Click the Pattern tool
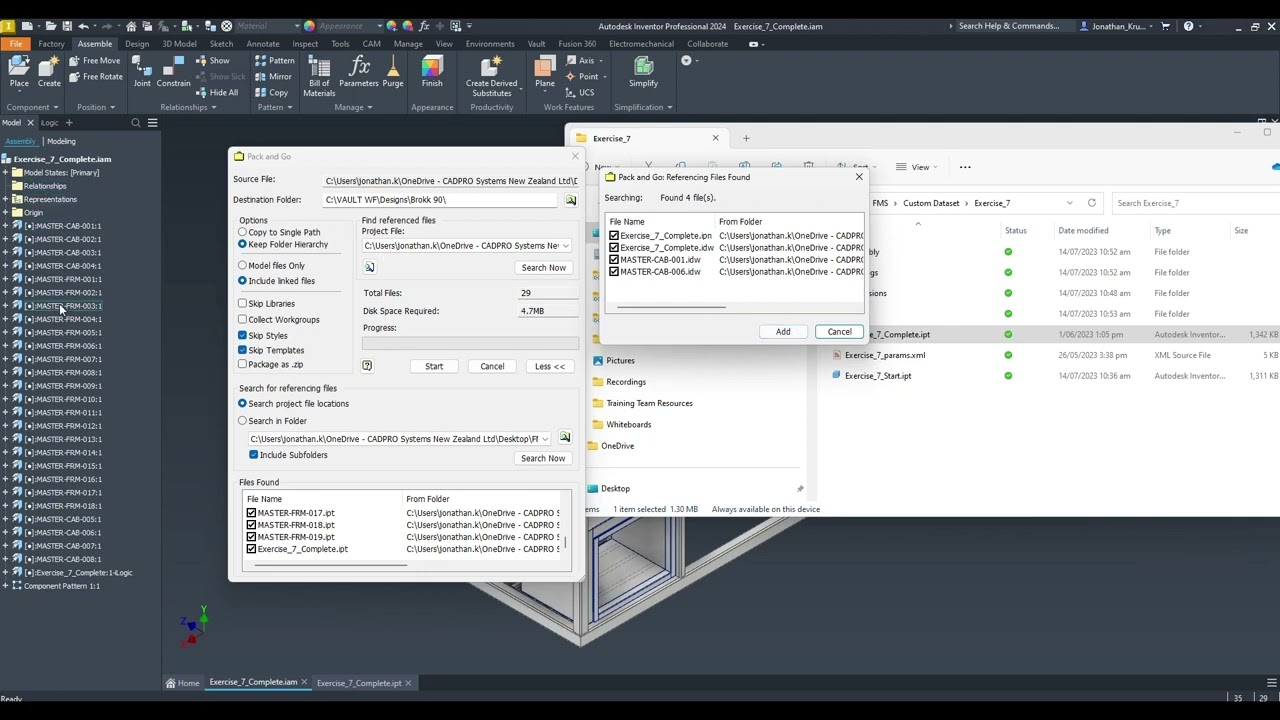Image resolution: width=1280 pixels, height=720 pixels. [274, 61]
